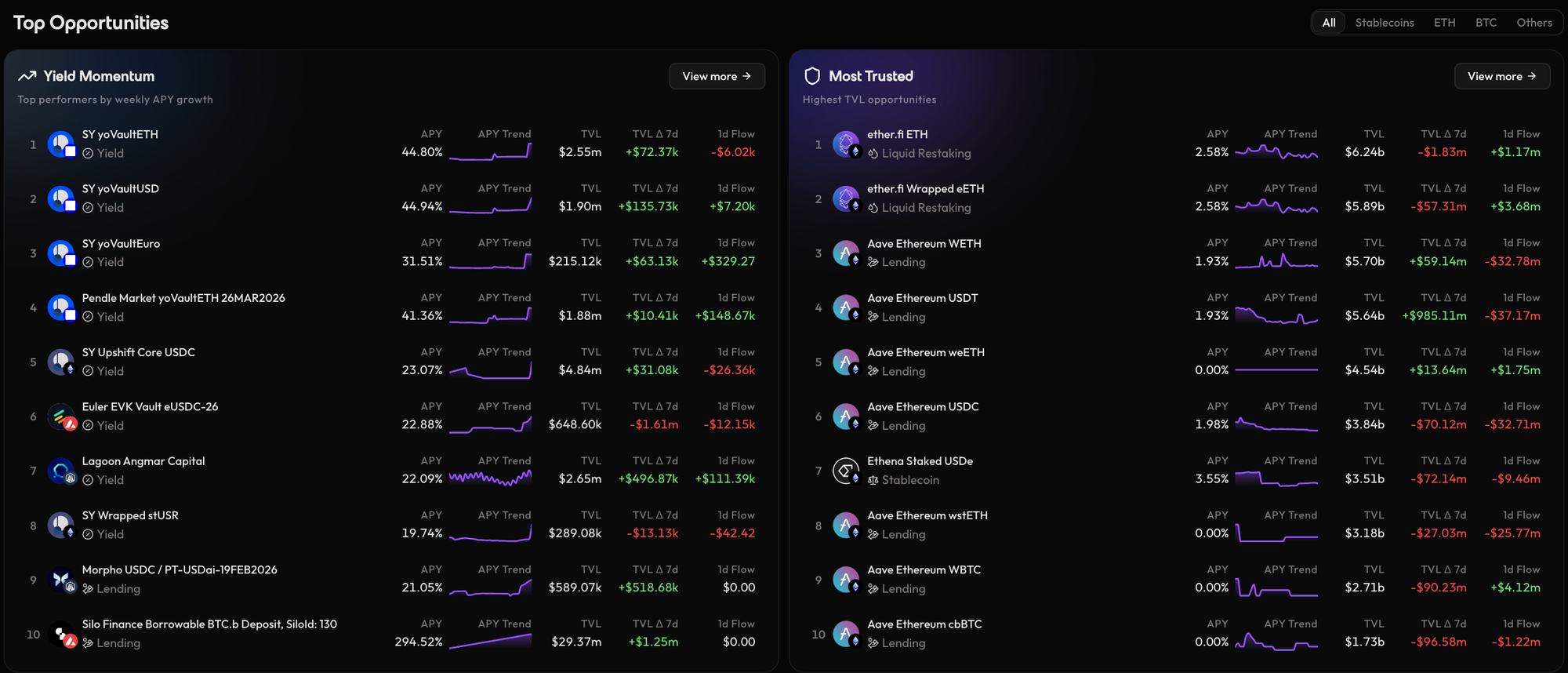The image size is (1568, 673).
Task: Click the Most Trusted shield icon
Action: click(812, 76)
